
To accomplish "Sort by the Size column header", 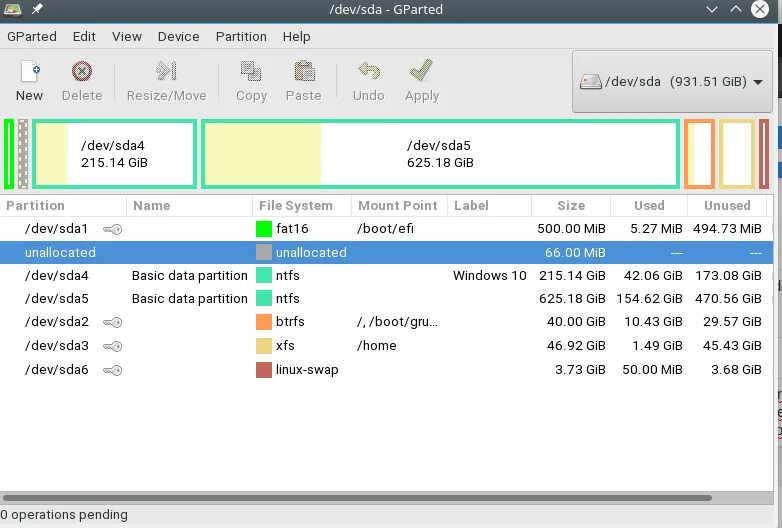I will pos(571,205).
